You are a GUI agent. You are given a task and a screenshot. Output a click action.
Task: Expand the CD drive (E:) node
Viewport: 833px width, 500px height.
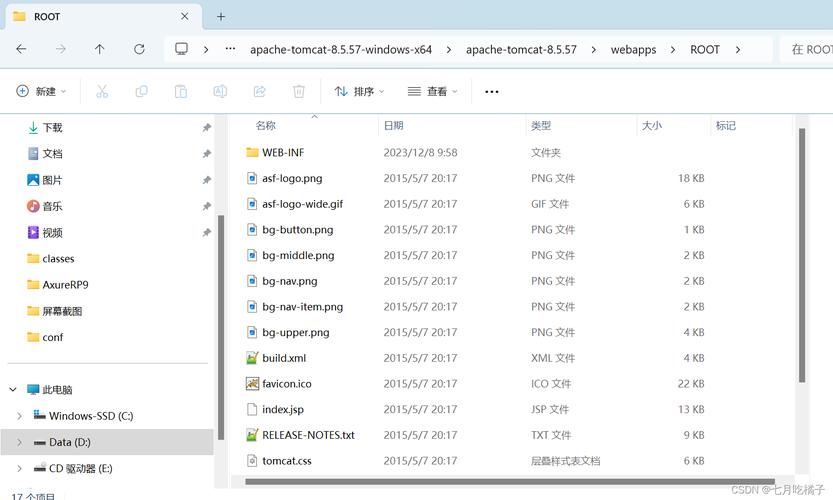point(20,468)
